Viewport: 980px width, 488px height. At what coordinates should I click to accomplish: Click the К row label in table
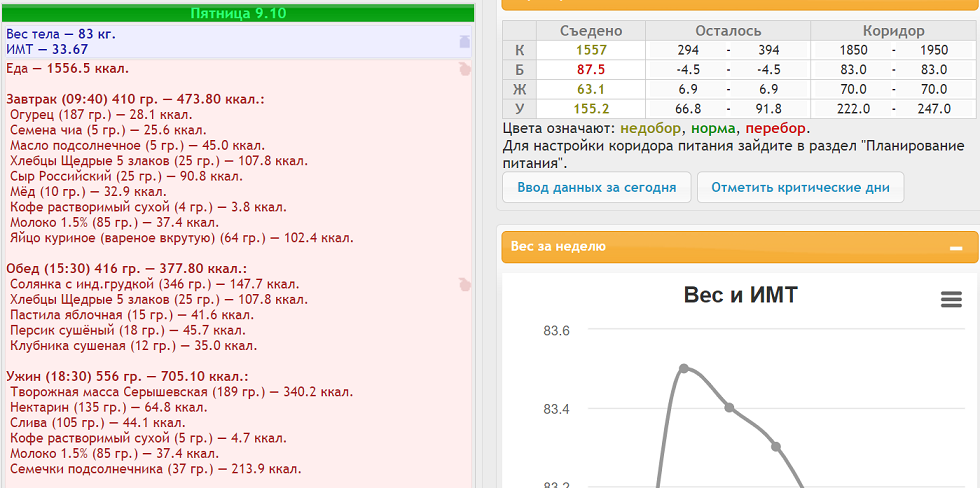519,51
